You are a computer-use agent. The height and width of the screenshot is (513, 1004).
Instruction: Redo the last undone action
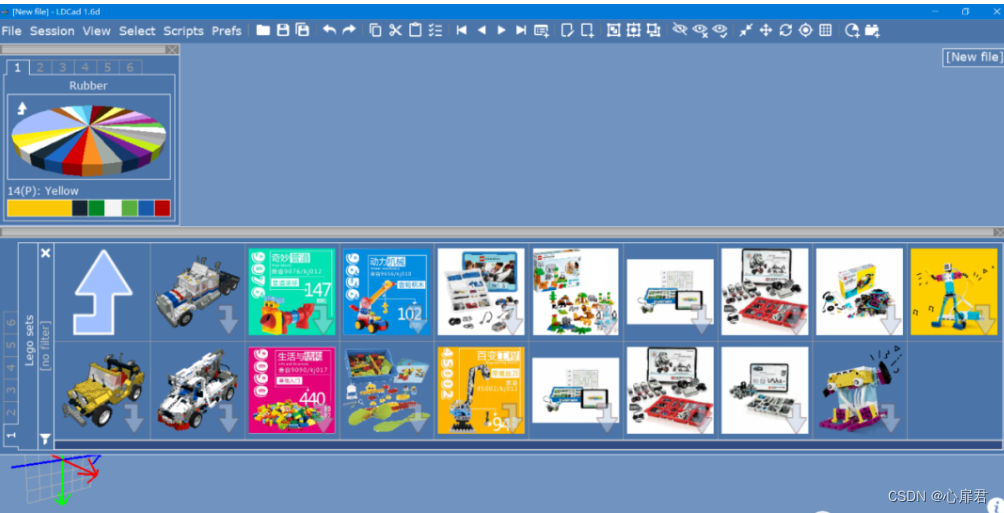coord(349,30)
